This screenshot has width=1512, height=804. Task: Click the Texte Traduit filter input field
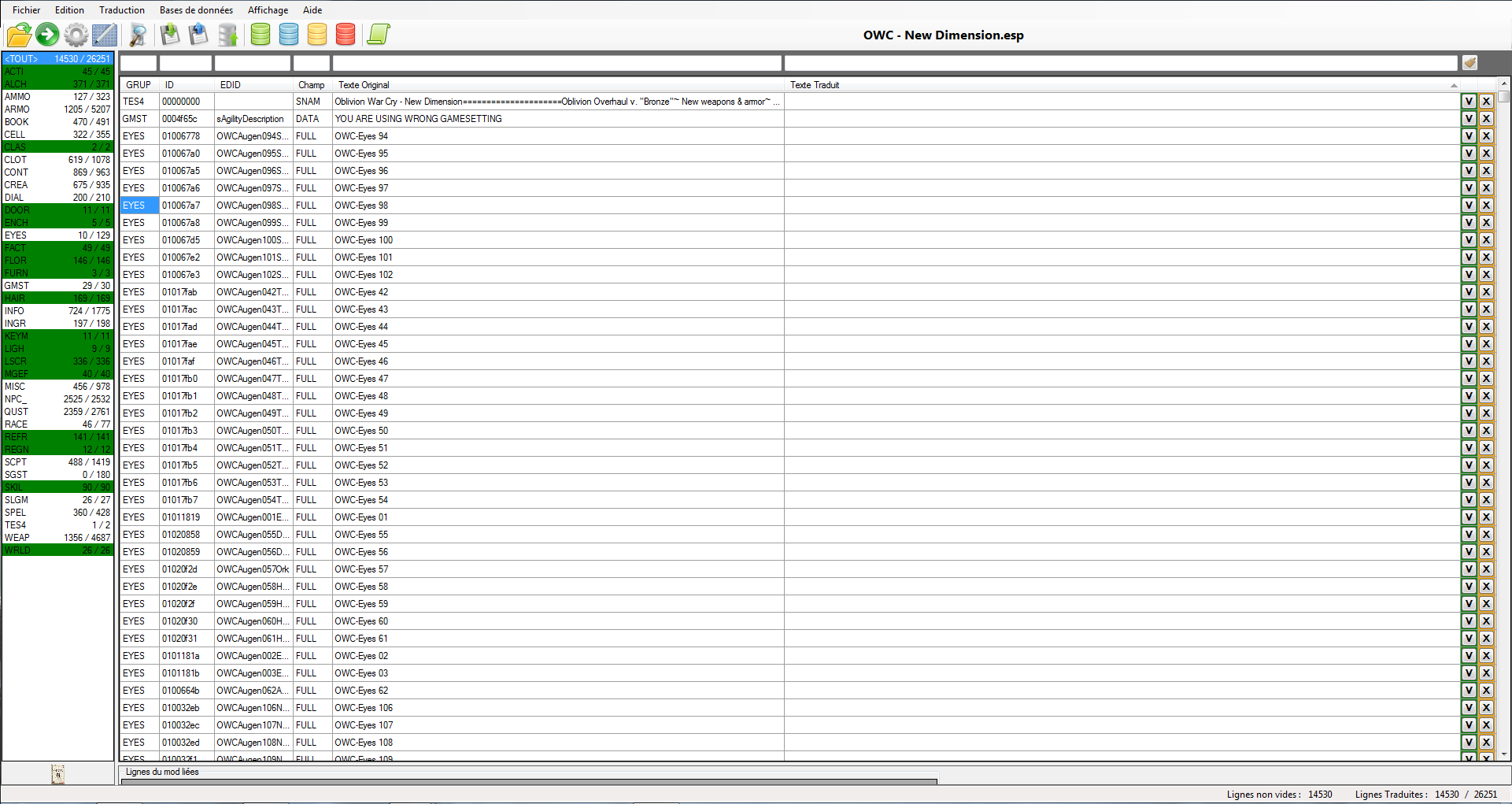tap(1121, 63)
